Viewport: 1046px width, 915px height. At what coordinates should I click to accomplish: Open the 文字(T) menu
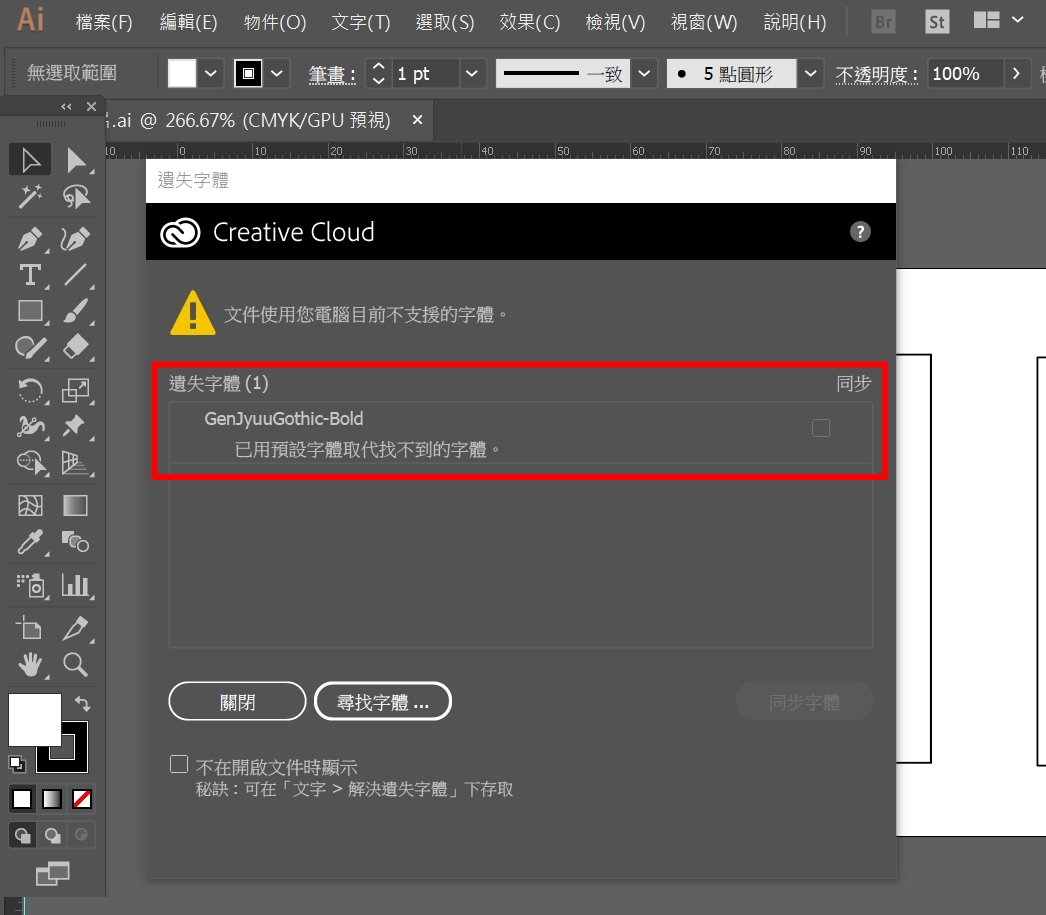tap(361, 22)
